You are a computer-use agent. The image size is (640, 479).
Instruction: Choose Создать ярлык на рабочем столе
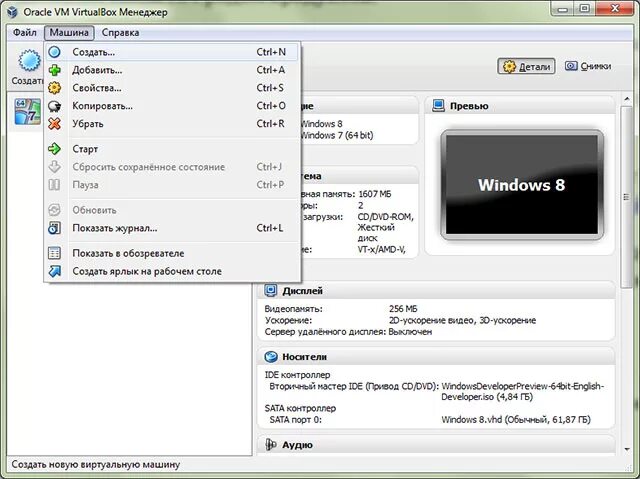coord(172,271)
